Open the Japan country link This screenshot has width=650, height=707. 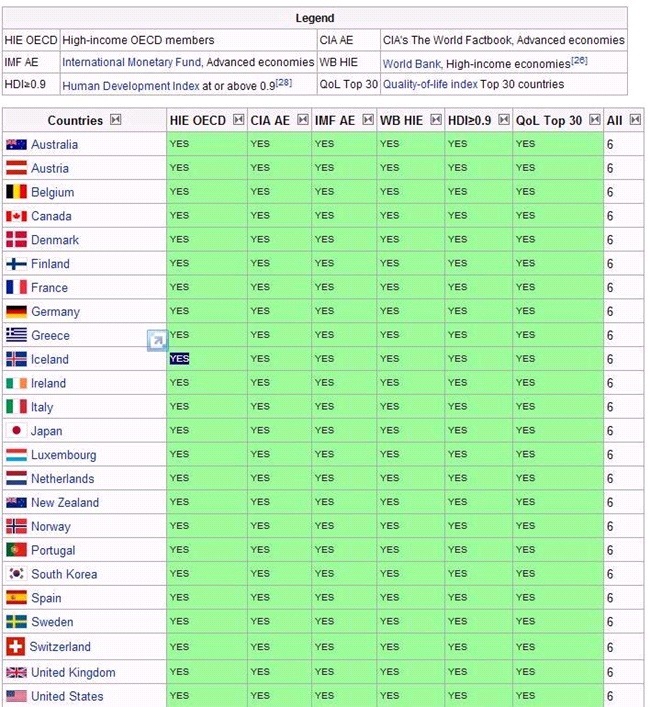pos(46,431)
